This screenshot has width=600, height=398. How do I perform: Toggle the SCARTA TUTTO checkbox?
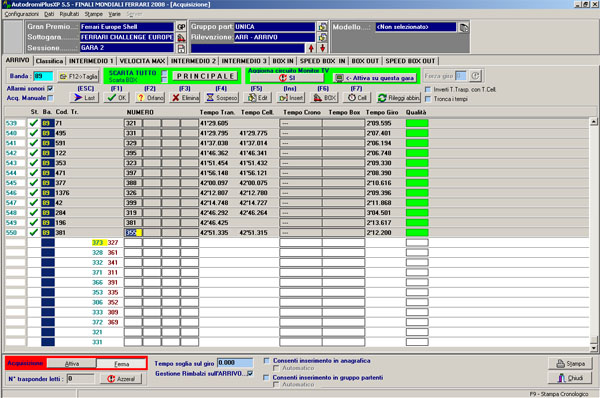pos(164,73)
